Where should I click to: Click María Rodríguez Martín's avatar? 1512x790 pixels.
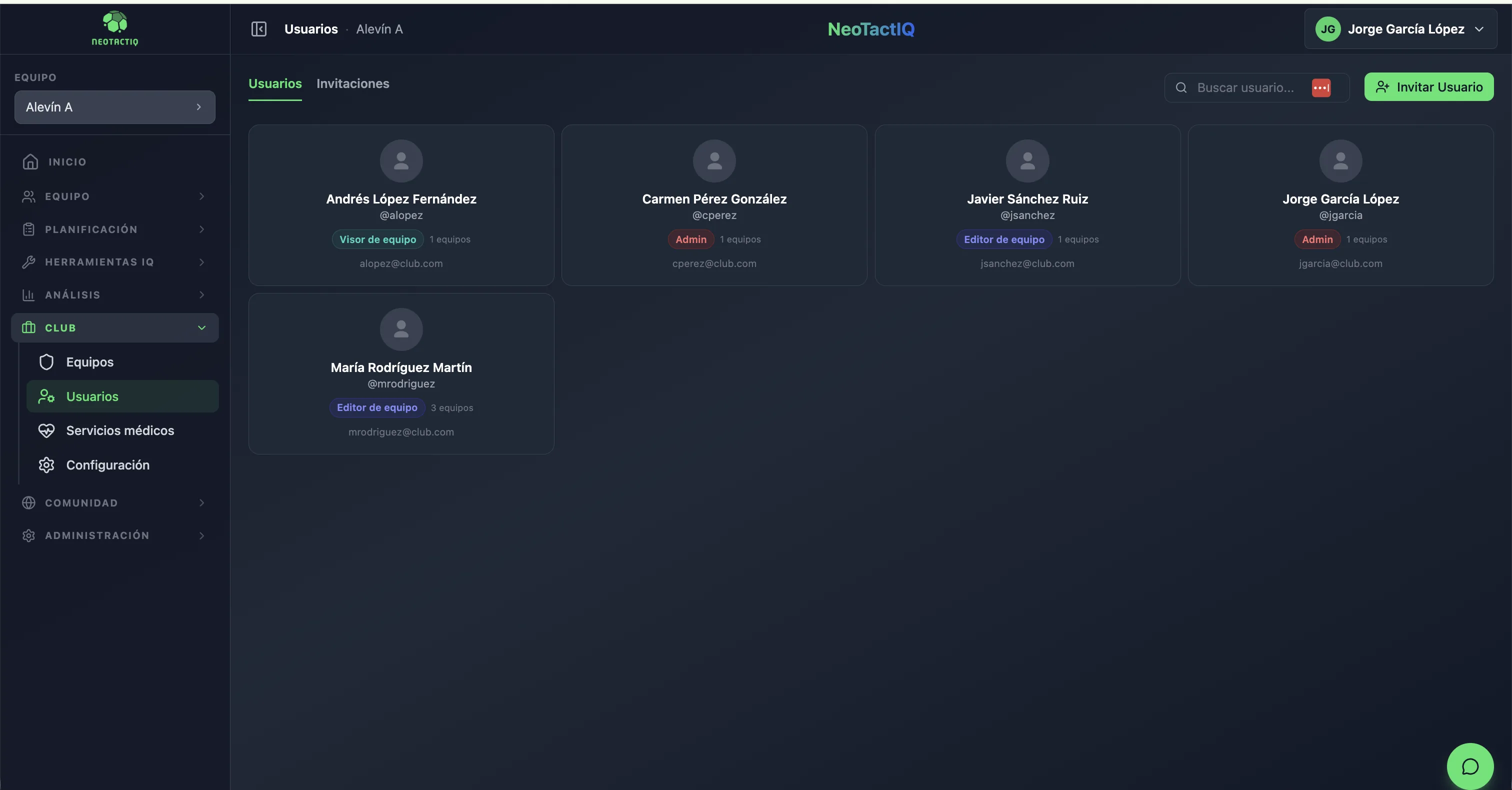pyautogui.click(x=401, y=329)
